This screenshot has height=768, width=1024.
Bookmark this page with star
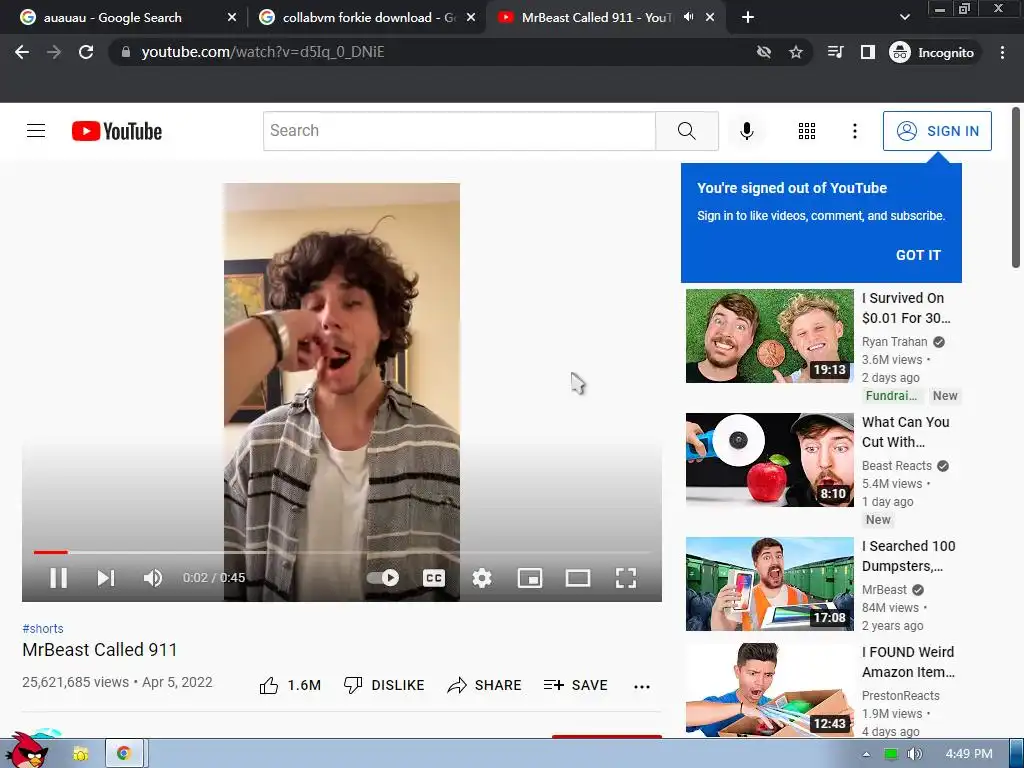coord(795,52)
